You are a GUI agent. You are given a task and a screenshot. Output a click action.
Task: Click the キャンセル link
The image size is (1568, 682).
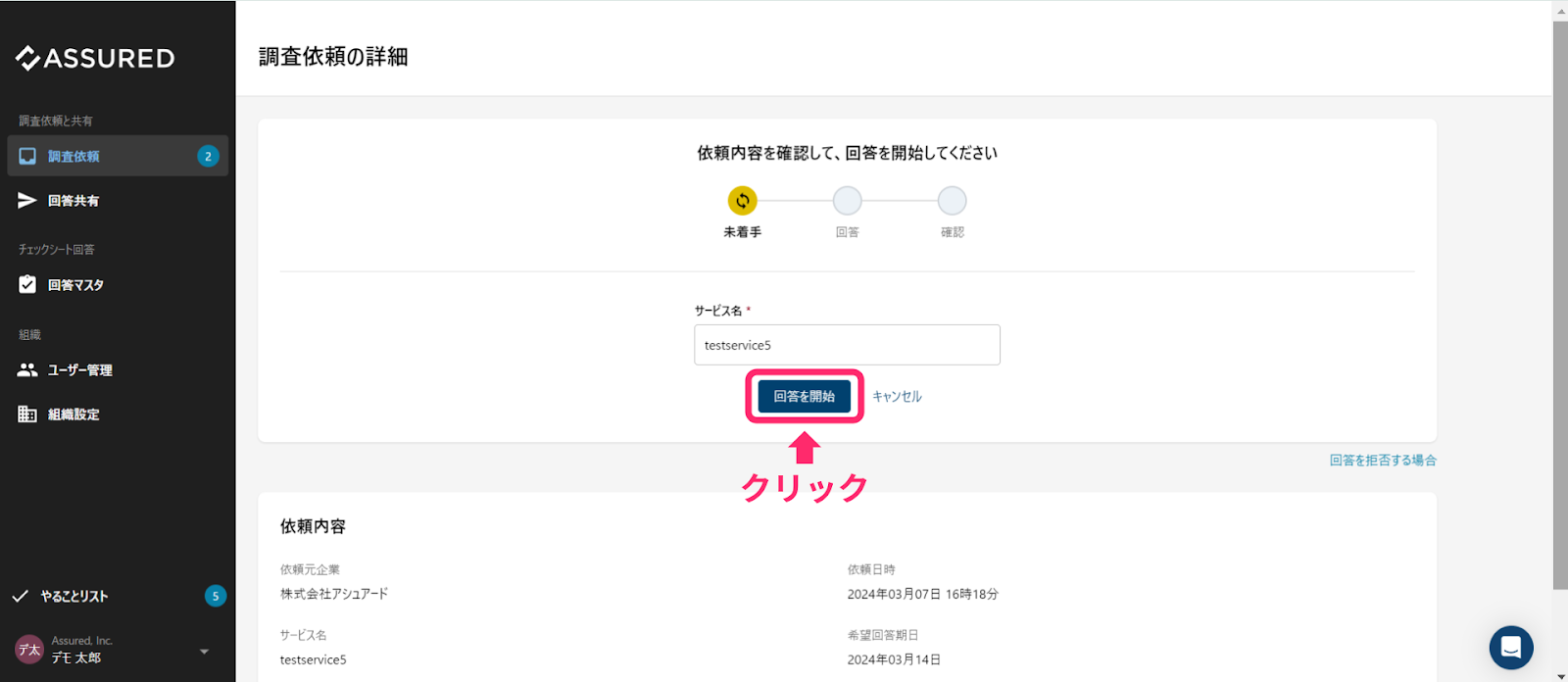897,397
